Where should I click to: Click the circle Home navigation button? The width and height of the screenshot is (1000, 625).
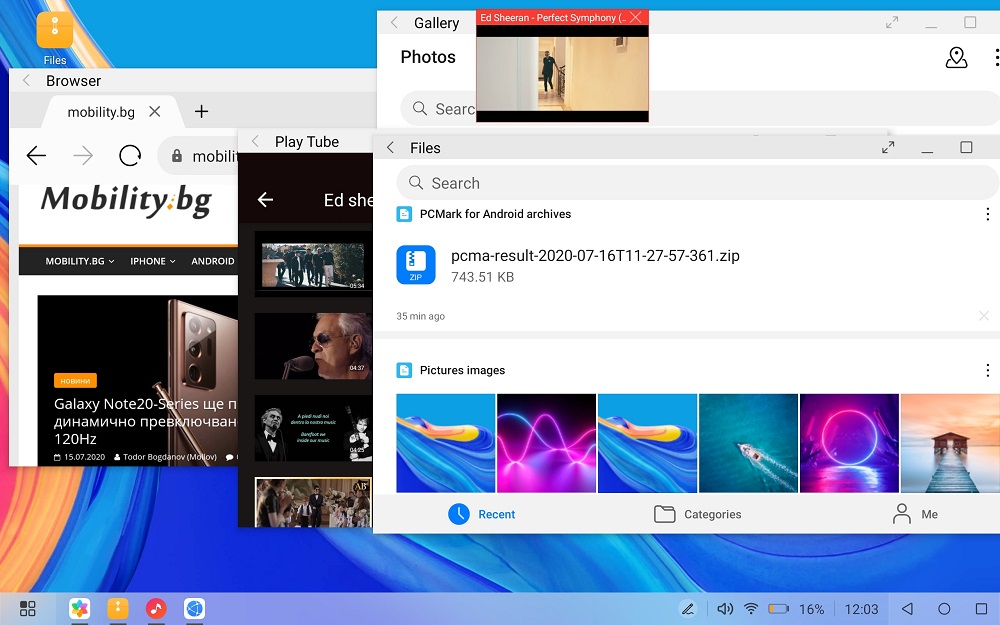(945, 609)
